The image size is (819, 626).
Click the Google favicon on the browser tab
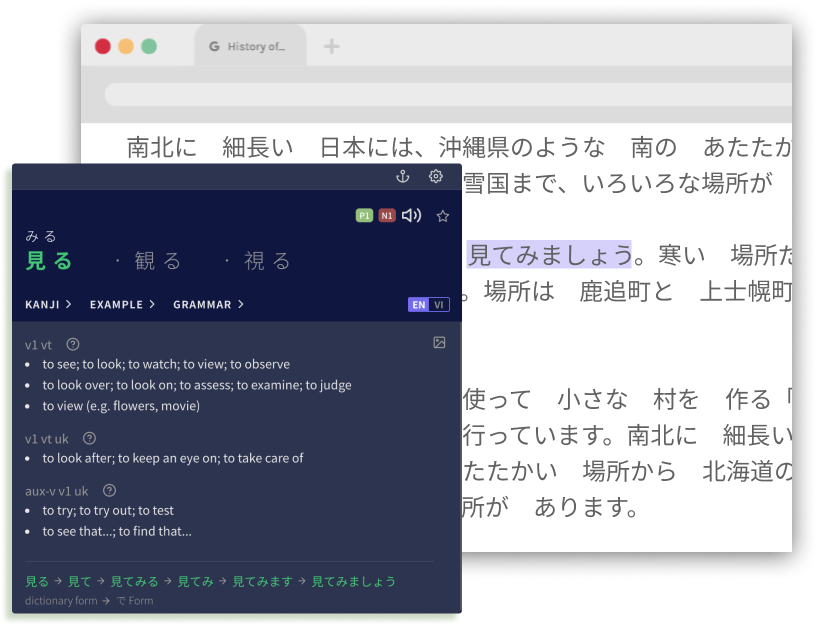[x=214, y=47]
